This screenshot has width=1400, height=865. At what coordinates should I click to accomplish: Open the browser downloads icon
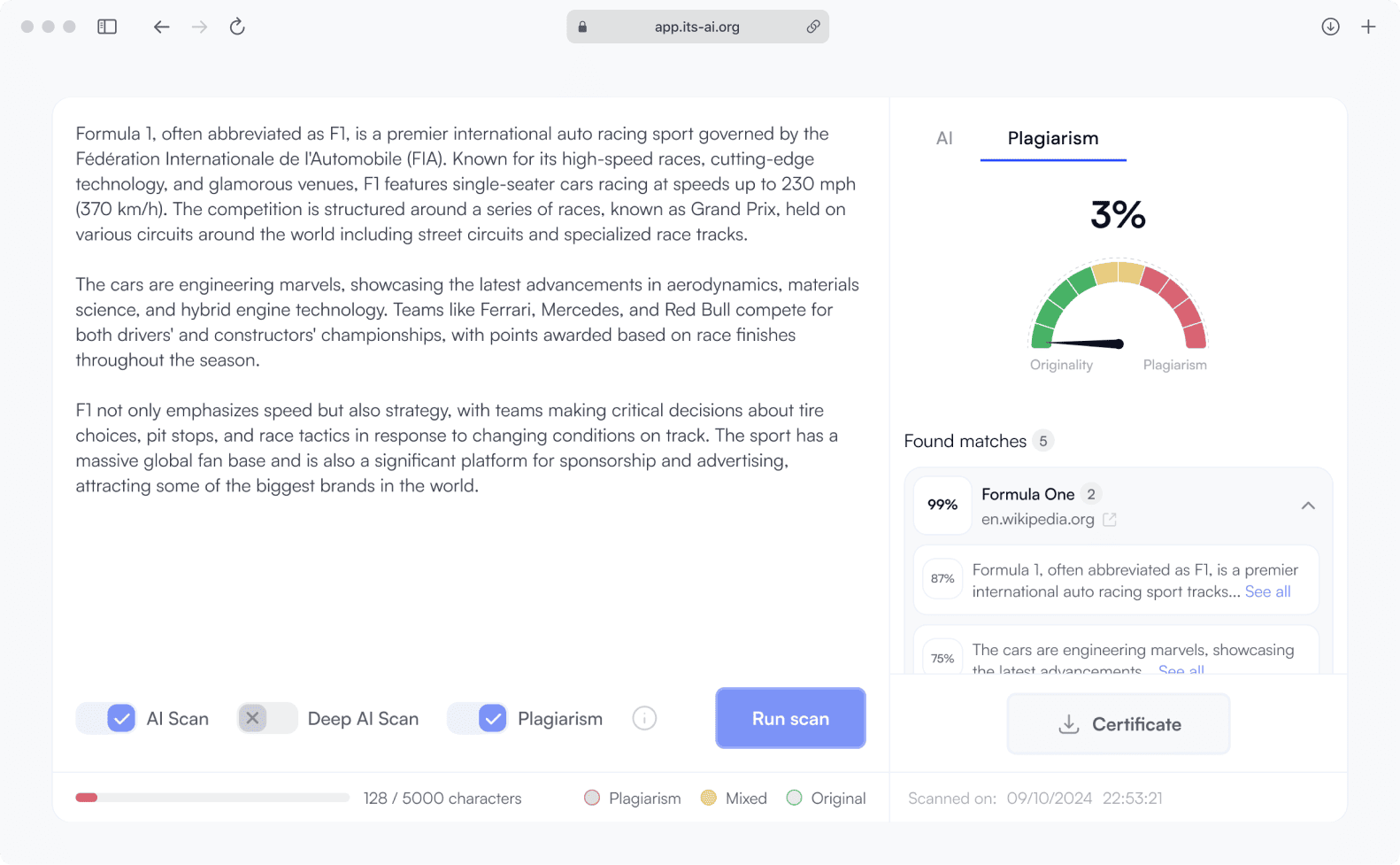click(x=1330, y=27)
